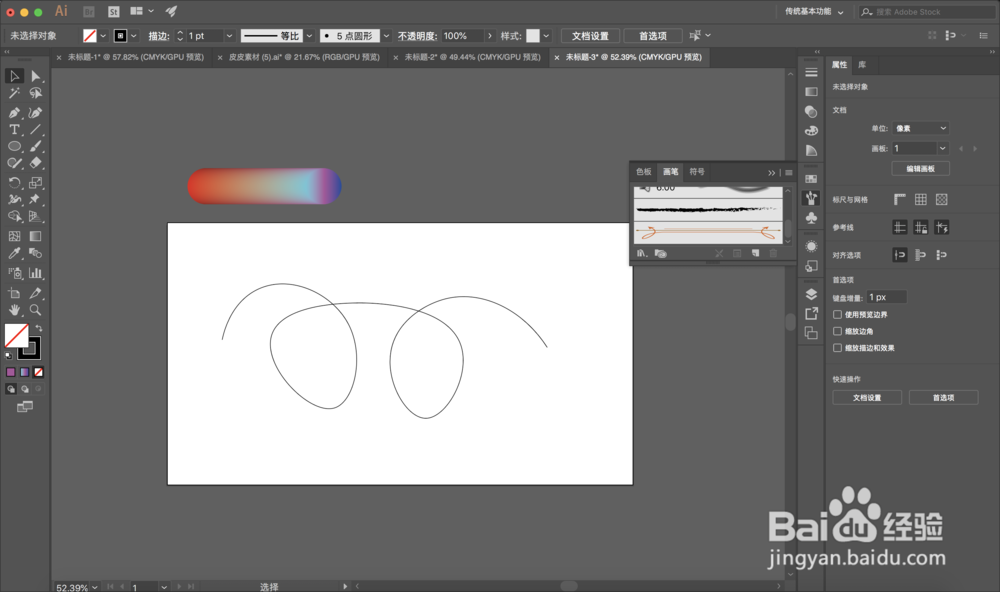Open the 5 点圆形 brush dropdown
Image resolution: width=1000 pixels, height=592 pixels.
tap(386, 36)
